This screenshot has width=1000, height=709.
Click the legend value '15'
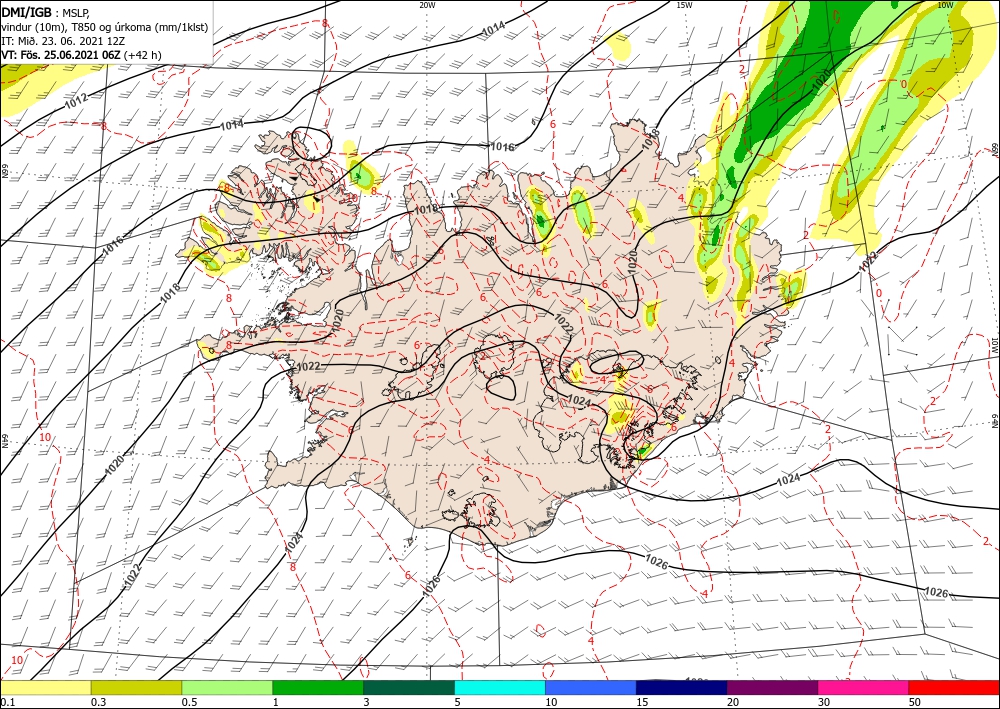pyautogui.click(x=642, y=702)
